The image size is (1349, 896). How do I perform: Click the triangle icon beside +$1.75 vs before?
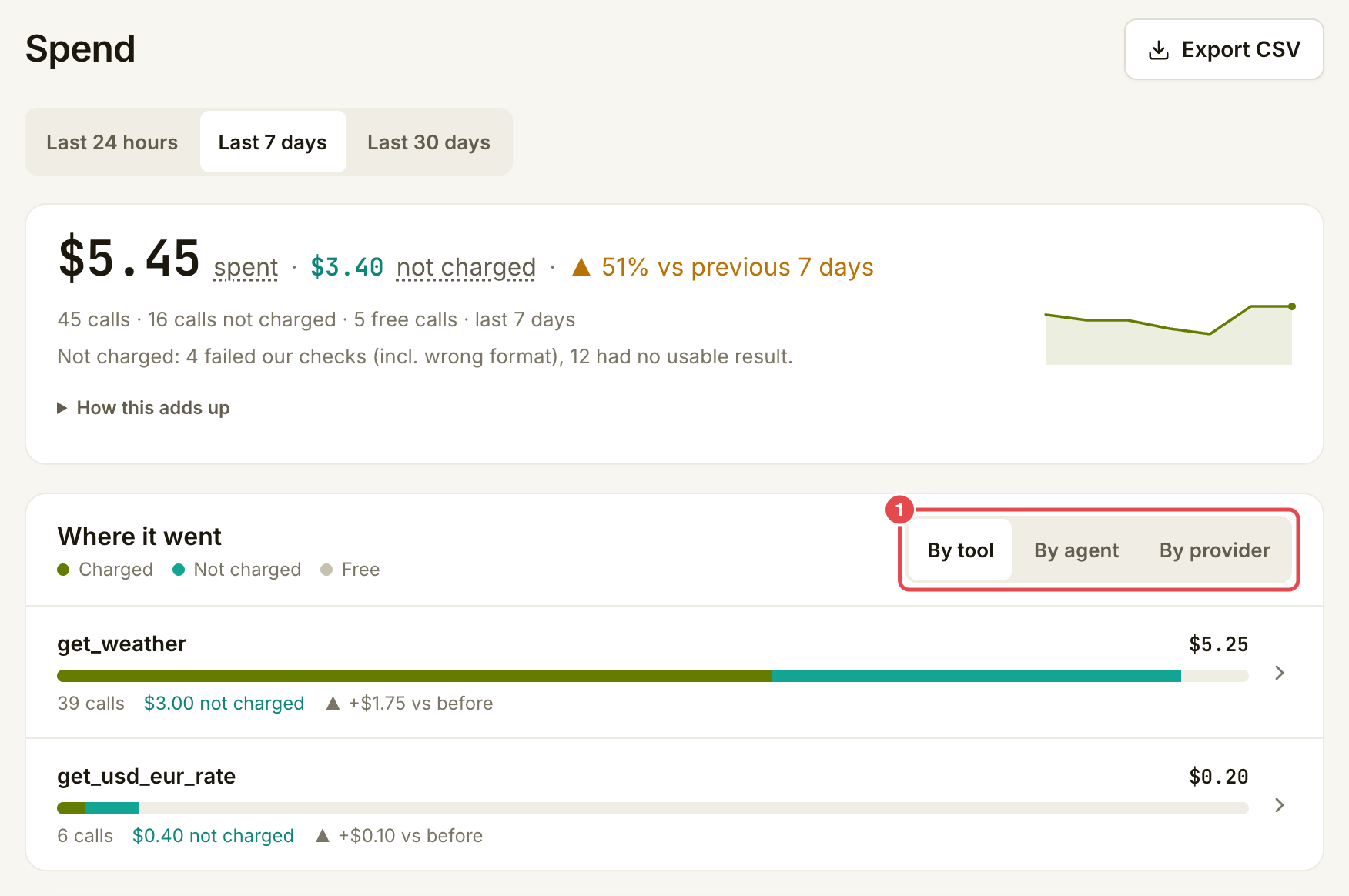tap(333, 703)
